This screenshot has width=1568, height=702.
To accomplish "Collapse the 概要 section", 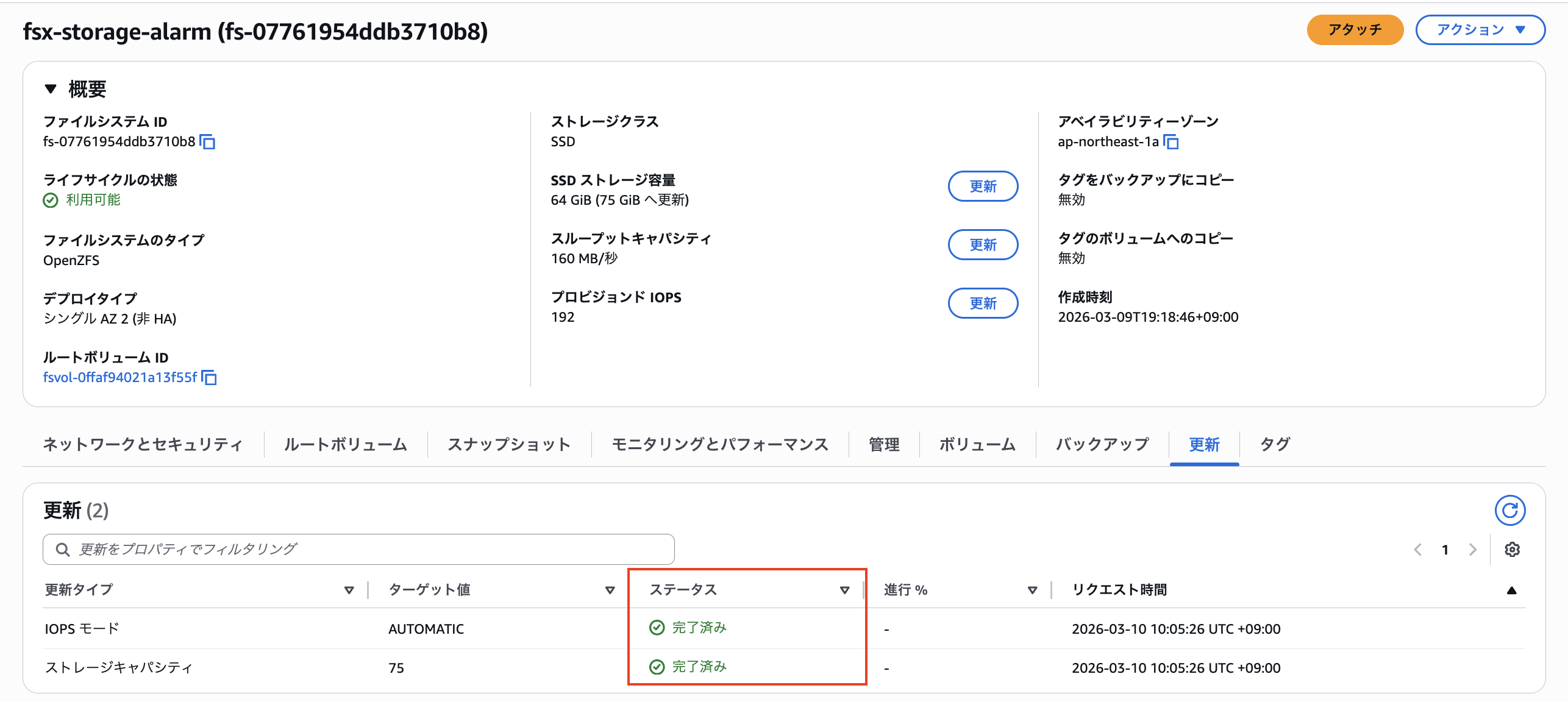I will pyautogui.click(x=51, y=89).
